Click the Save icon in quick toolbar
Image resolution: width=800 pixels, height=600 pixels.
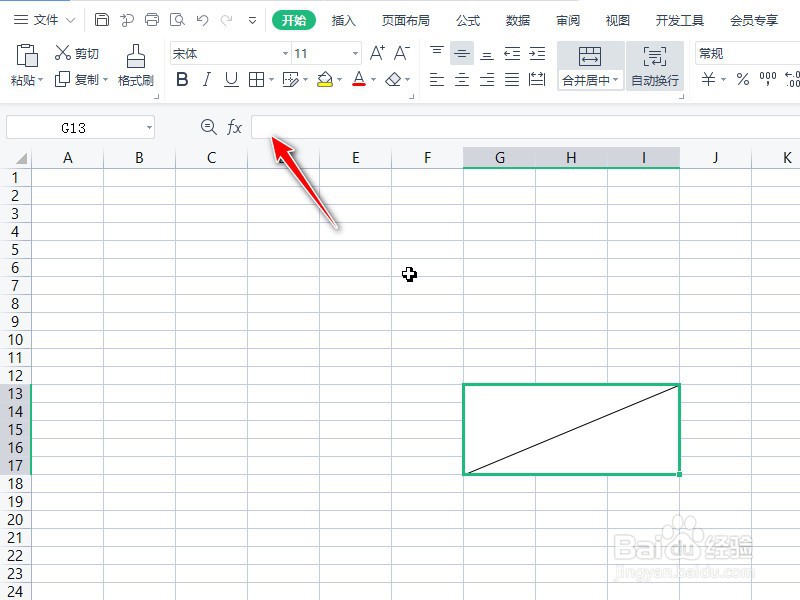(102, 20)
